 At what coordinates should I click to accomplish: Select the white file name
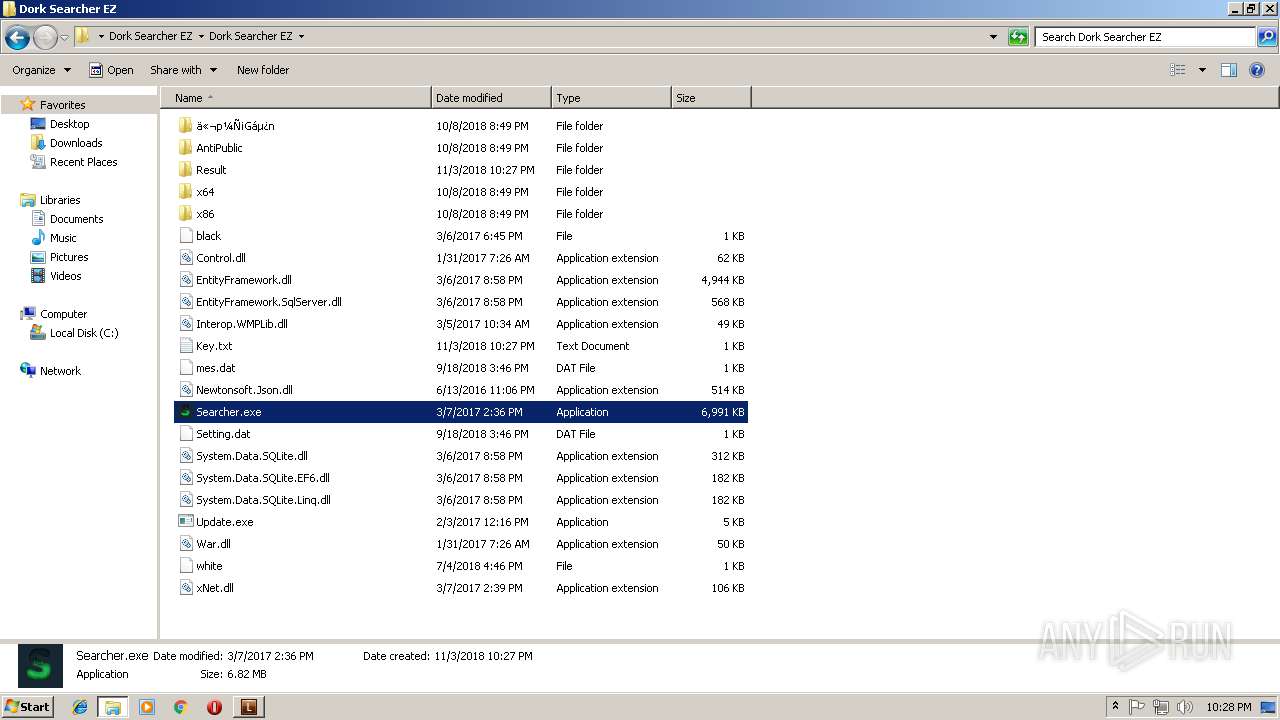(209, 566)
